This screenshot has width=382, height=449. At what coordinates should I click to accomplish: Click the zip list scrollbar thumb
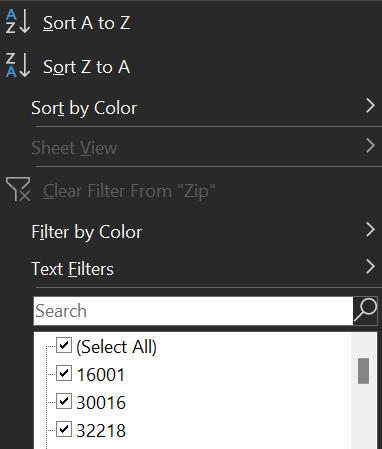(363, 371)
